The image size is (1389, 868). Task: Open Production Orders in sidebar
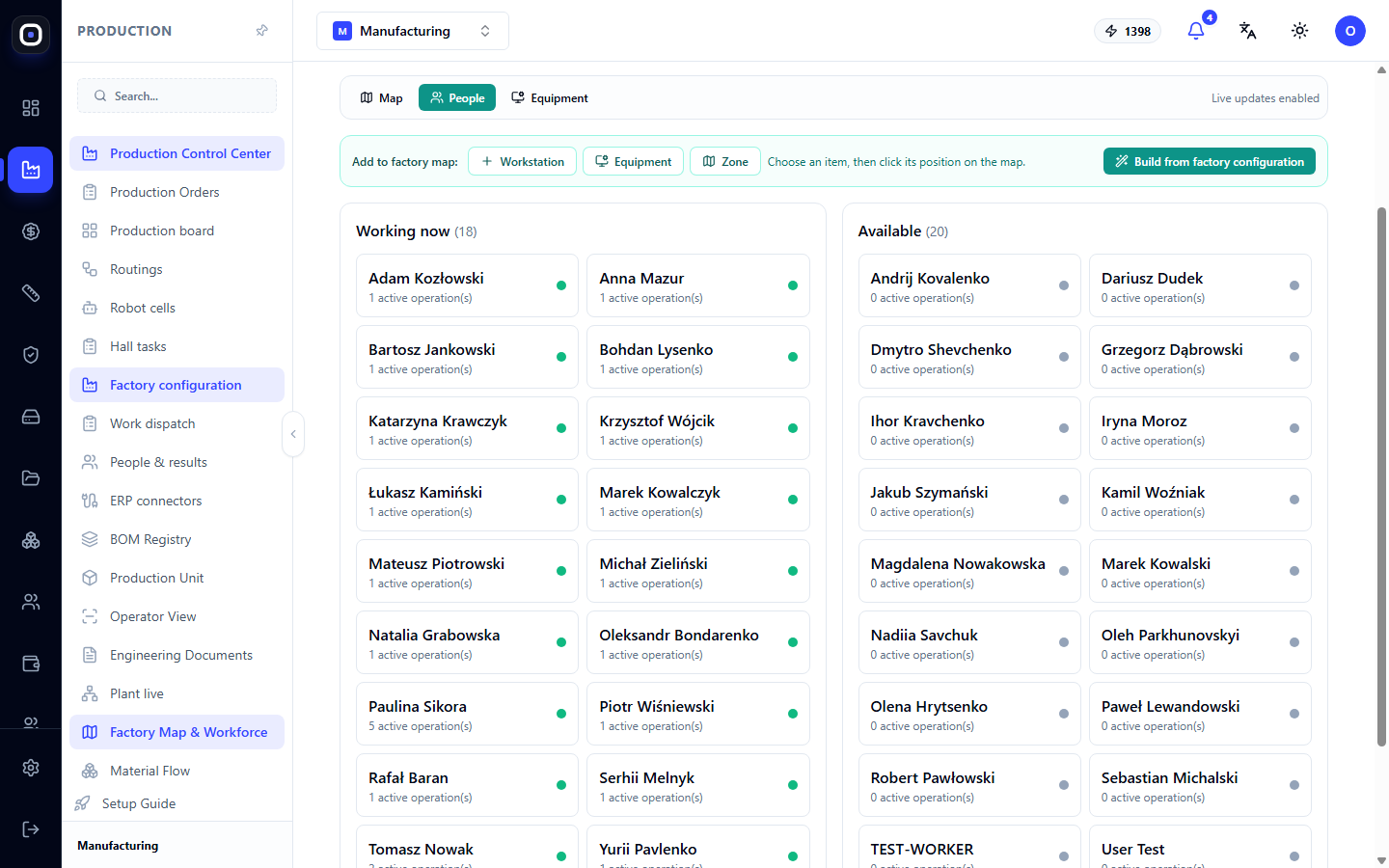tap(177, 192)
